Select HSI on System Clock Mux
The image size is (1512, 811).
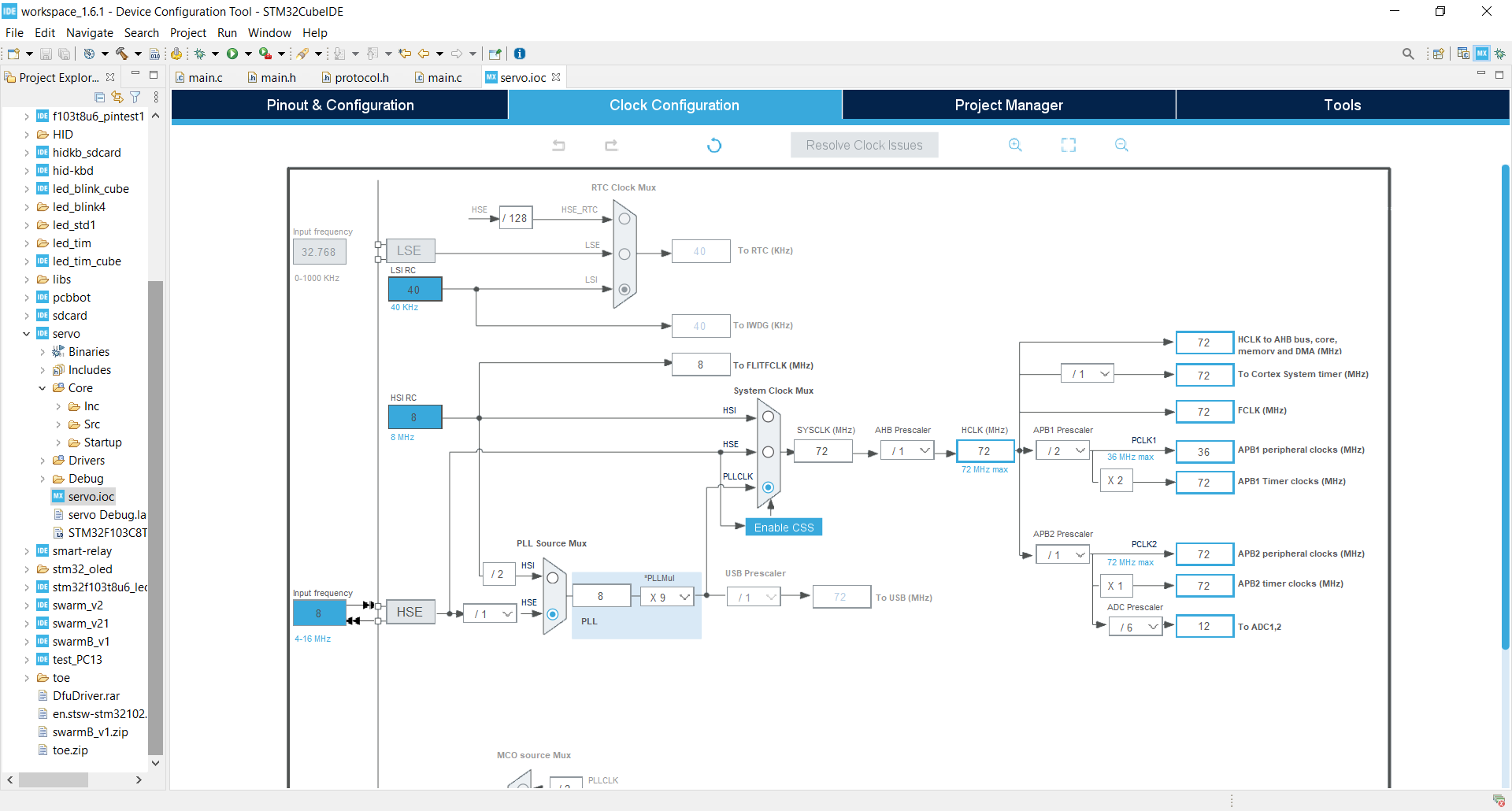point(768,417)
